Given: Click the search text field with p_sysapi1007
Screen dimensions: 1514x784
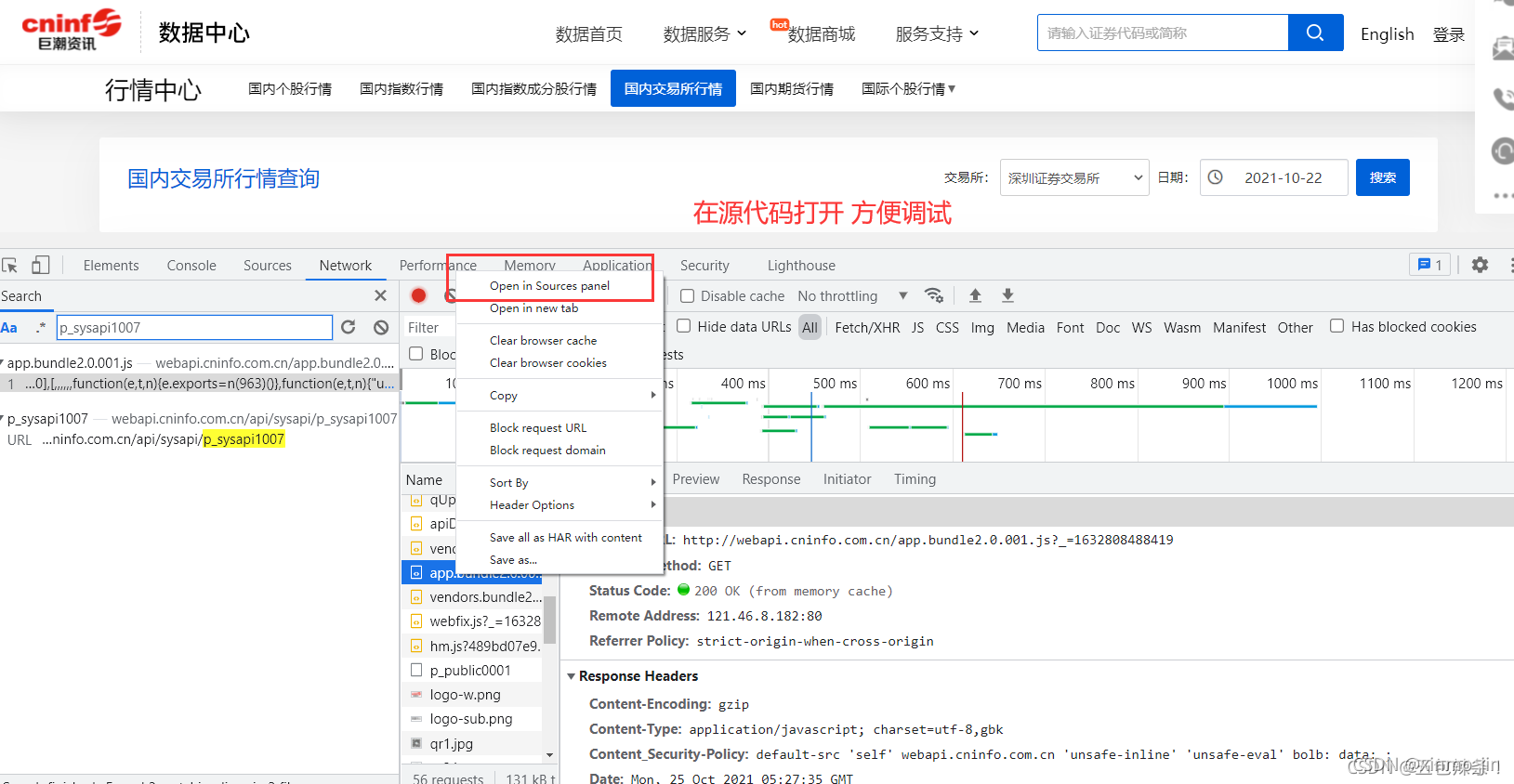Looking at the screenshot, I should 194,327.
